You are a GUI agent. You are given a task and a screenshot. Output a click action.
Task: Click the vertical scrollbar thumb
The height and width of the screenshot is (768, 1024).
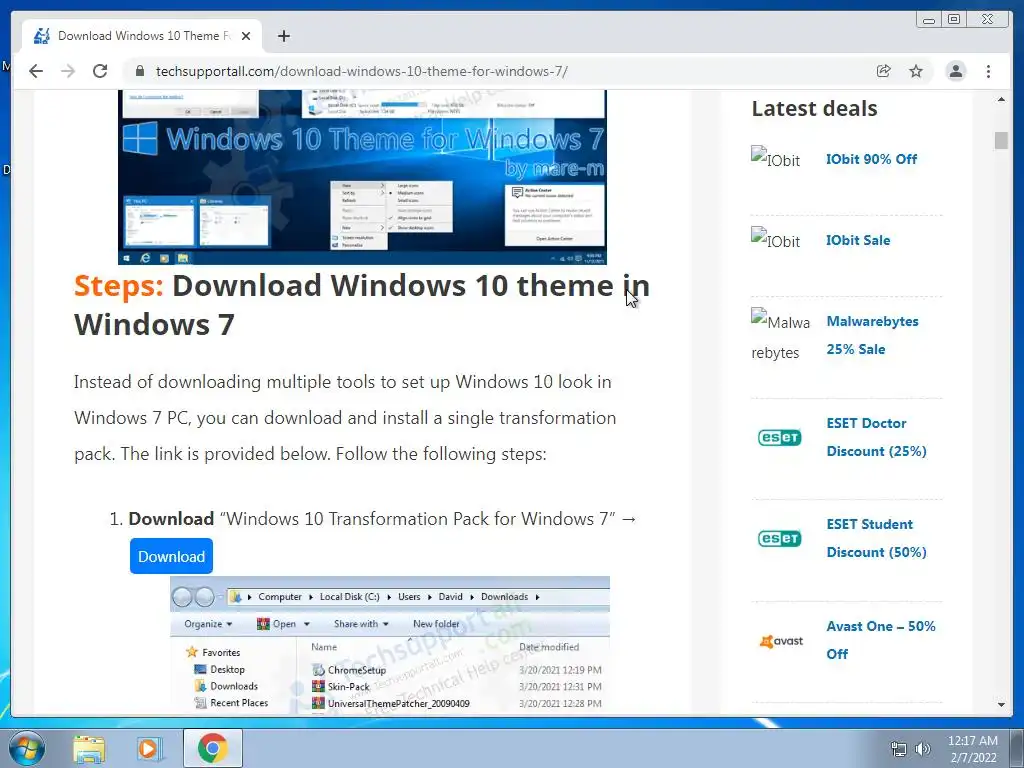click(x=1001, y=140)
